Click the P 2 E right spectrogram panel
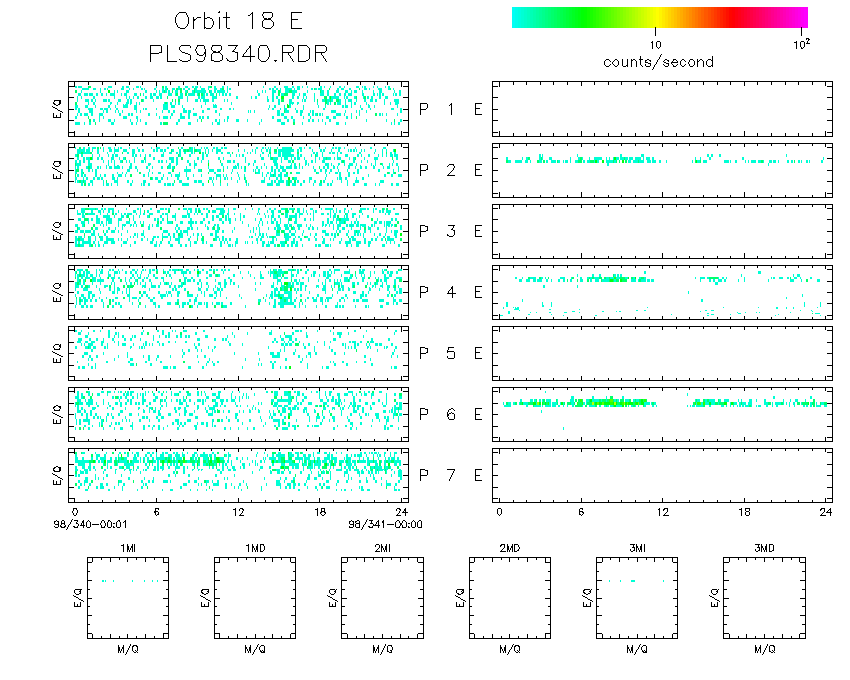This screenshot has height=680, width=850. [x=662, y=170]
